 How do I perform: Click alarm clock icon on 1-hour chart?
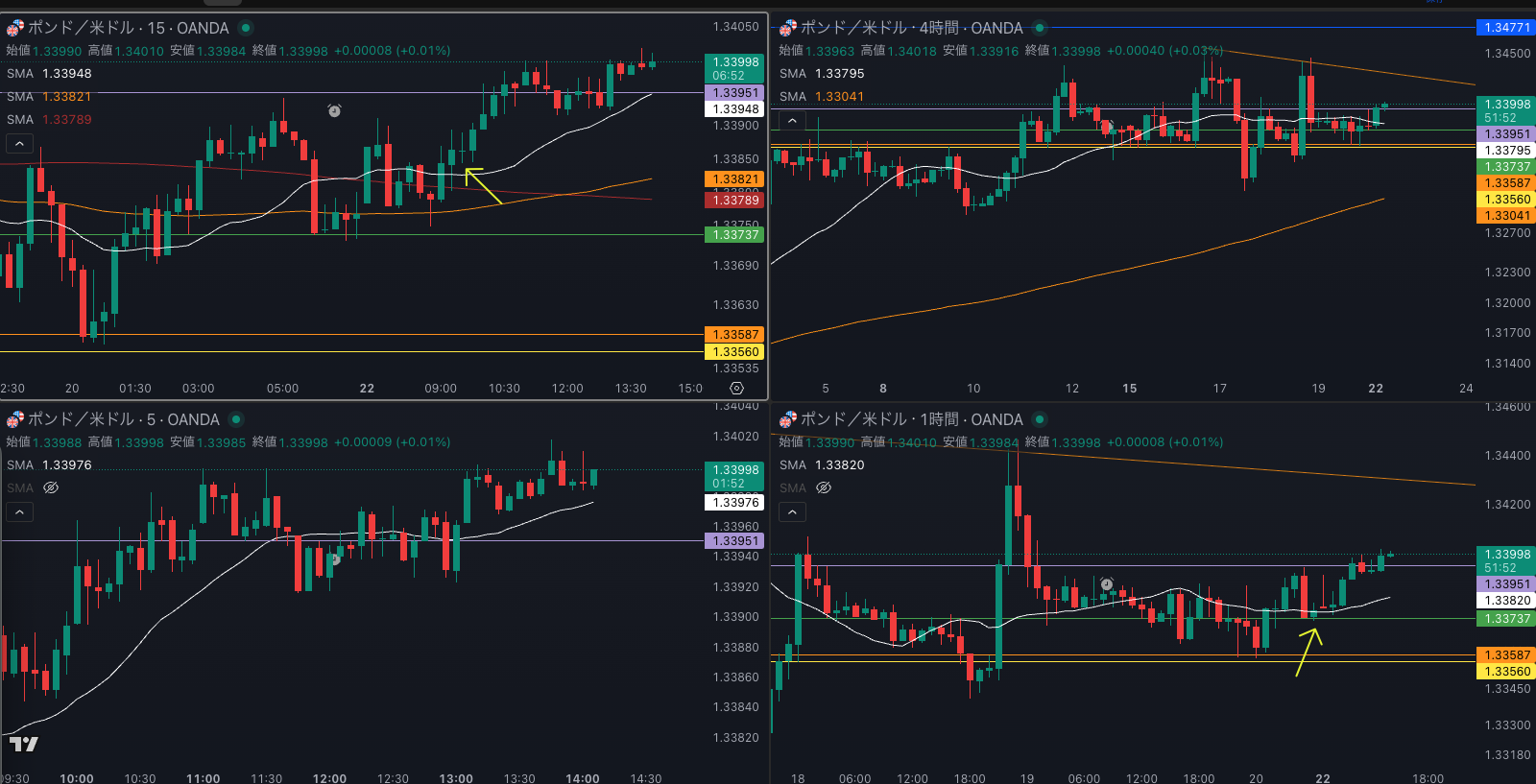tap(1106, 584)
